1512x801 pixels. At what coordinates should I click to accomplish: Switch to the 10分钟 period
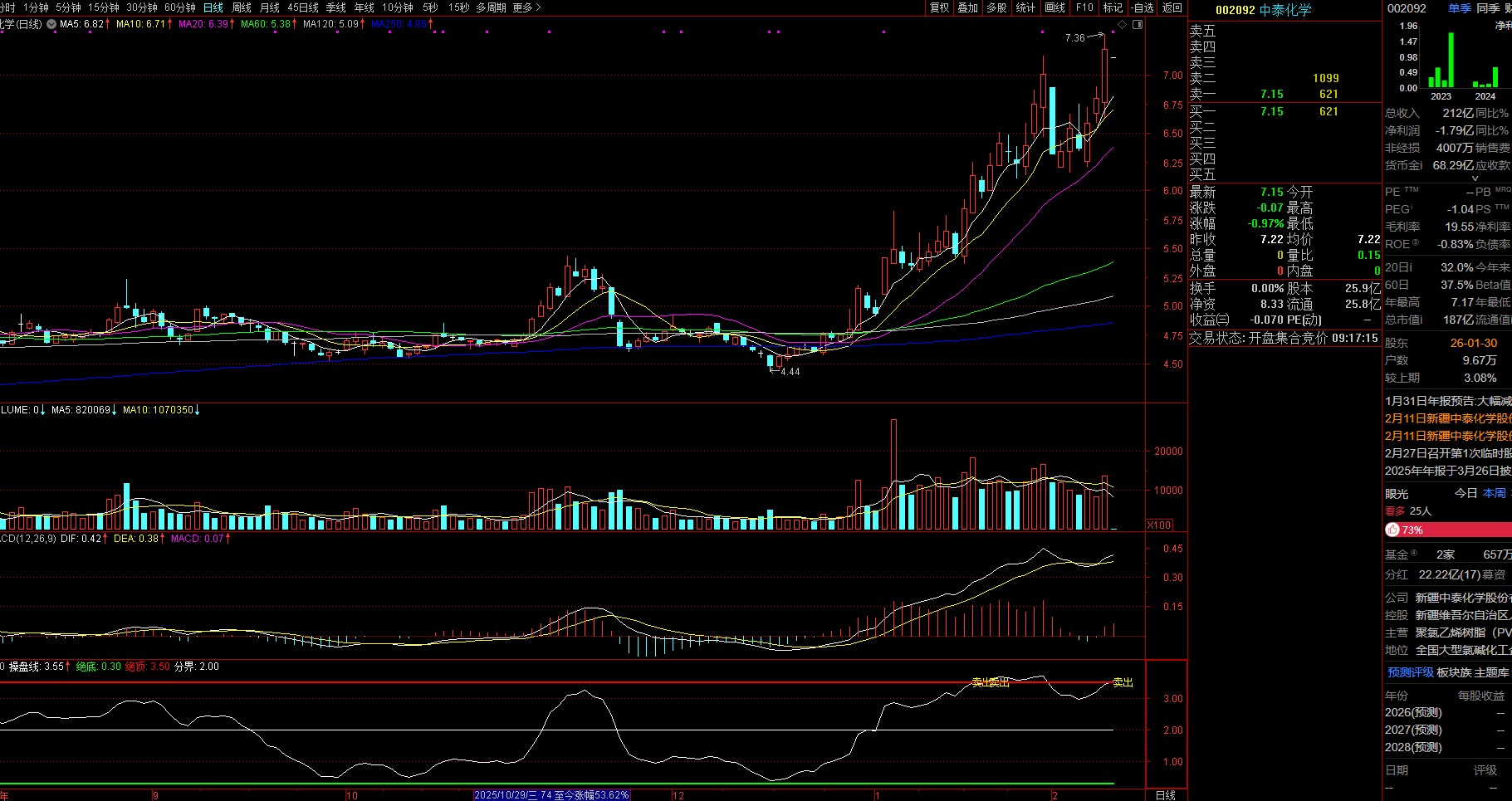point(399,7)
